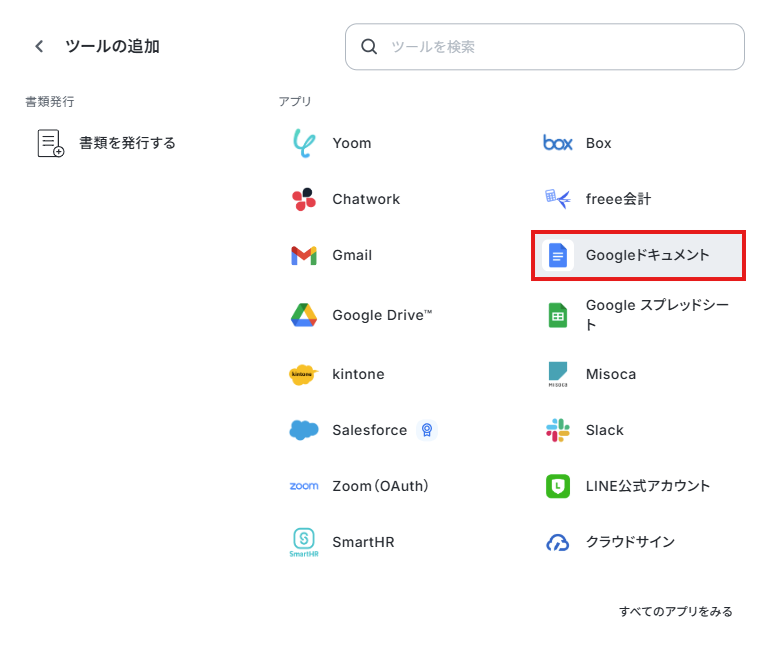This screenshot has width=771, height=646.
Task: Click the document-plus icon for 書類を発行する
Action: tap(51, 143)
